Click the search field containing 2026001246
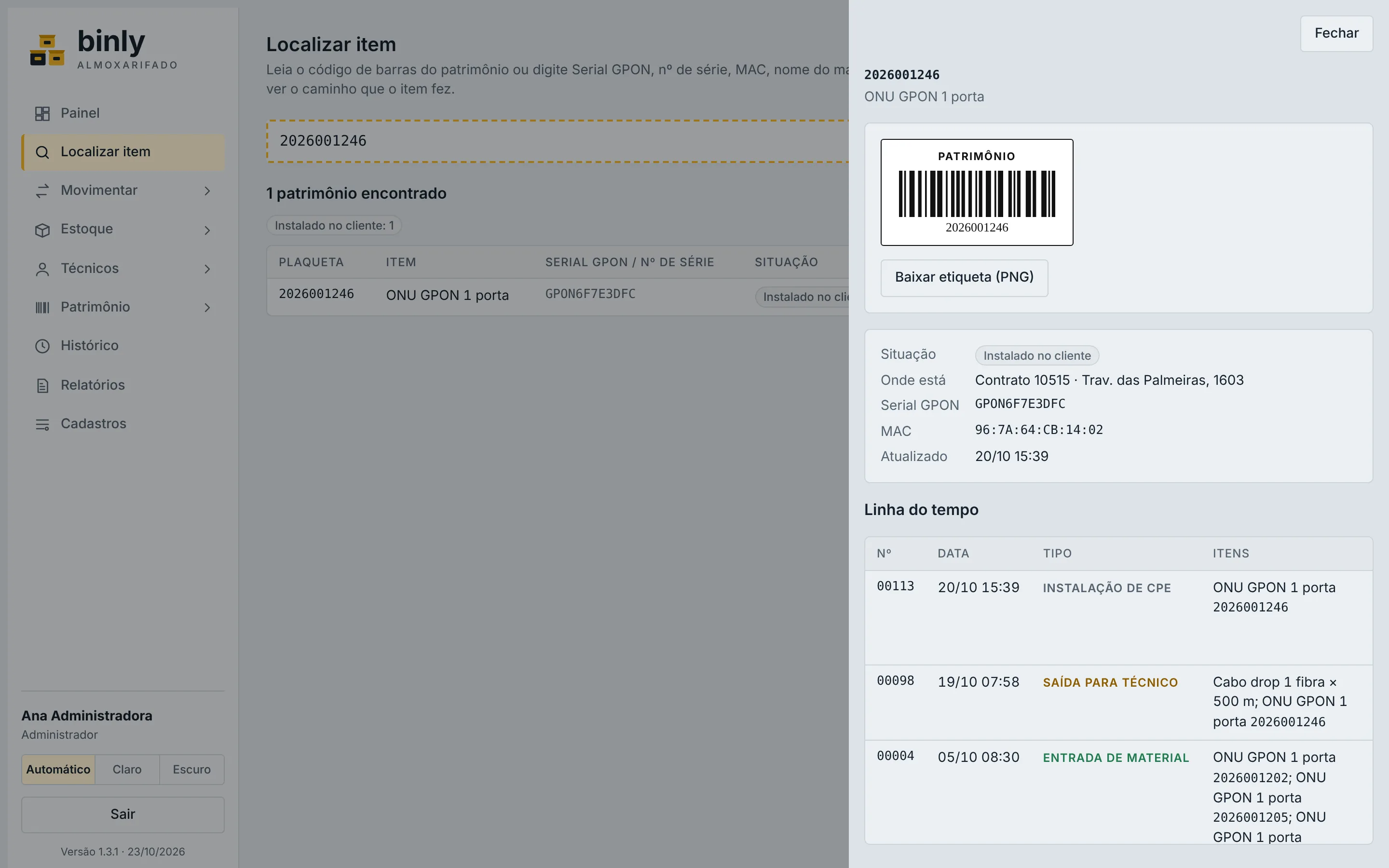 coord(558,141)
